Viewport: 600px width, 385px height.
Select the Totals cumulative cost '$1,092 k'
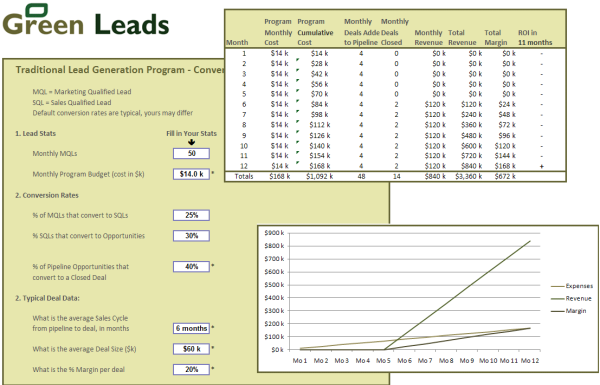(319, 176)
